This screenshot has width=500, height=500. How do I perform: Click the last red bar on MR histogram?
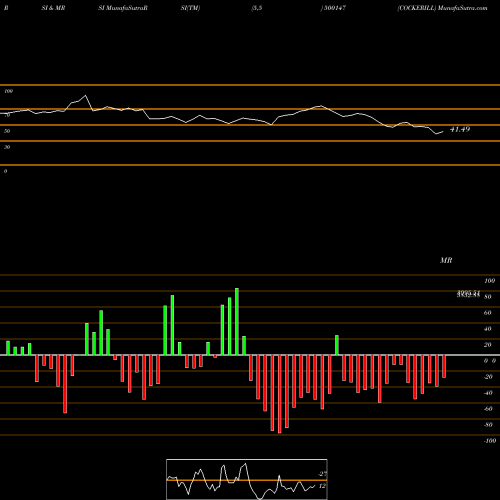point(444,366)
